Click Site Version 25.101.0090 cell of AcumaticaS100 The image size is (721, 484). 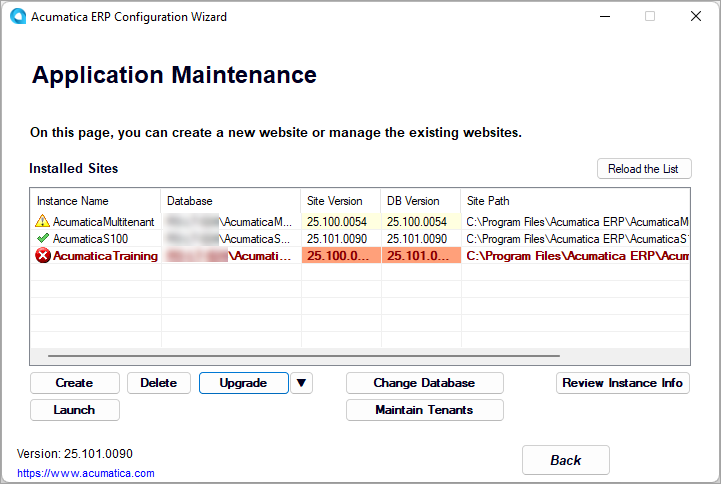[x=341, y=239]
